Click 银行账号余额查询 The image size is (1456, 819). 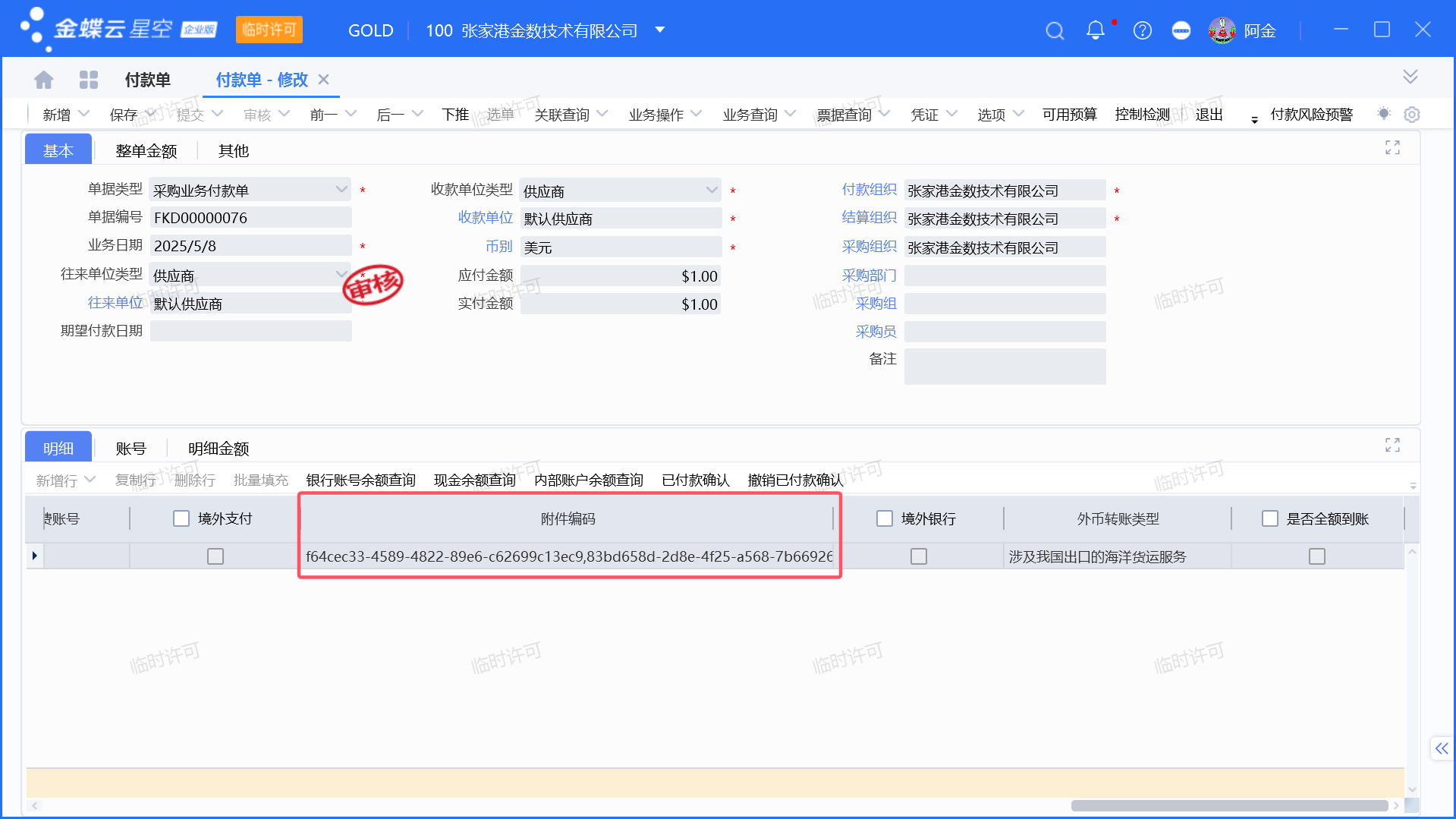click(x=361, y=480)
